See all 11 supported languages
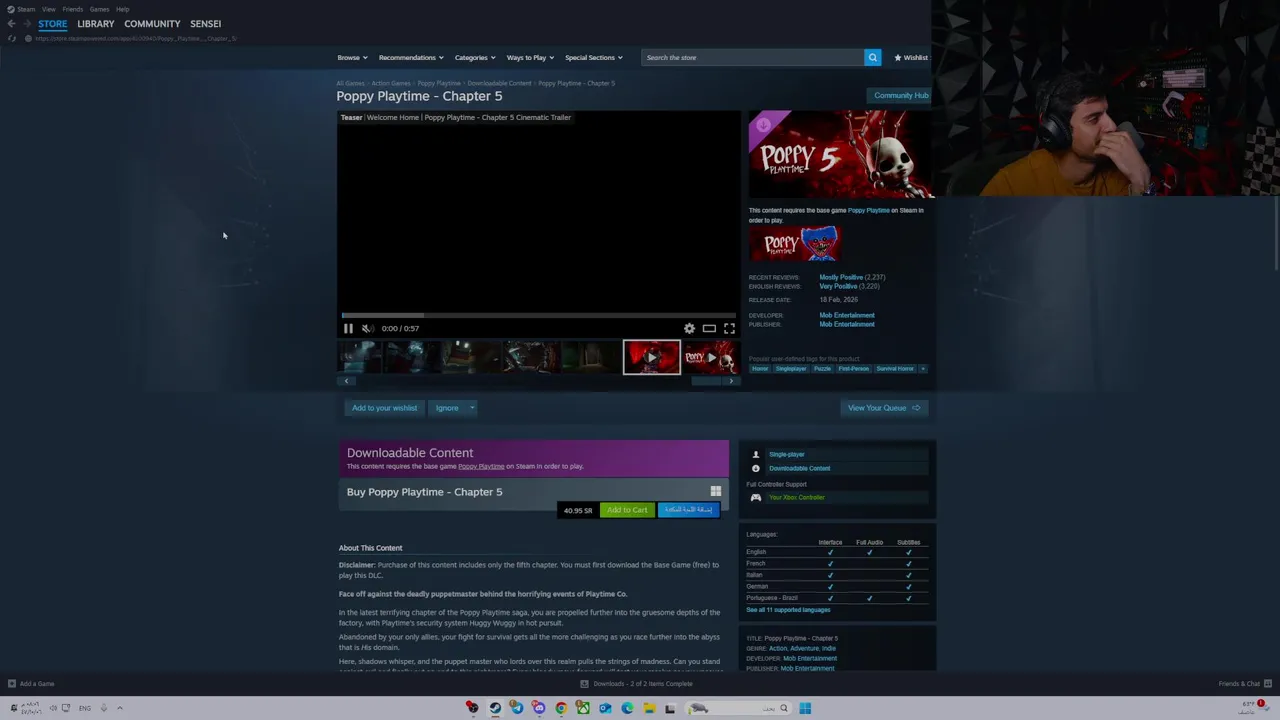Screen dimensions: 1280x720 point(788,610)
